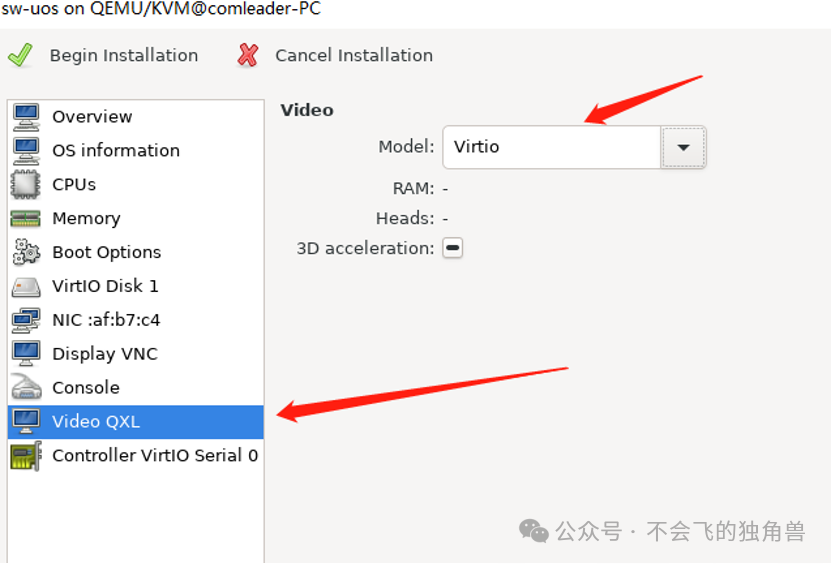Click the Cancel Installation button label

(x=354, y=55)
